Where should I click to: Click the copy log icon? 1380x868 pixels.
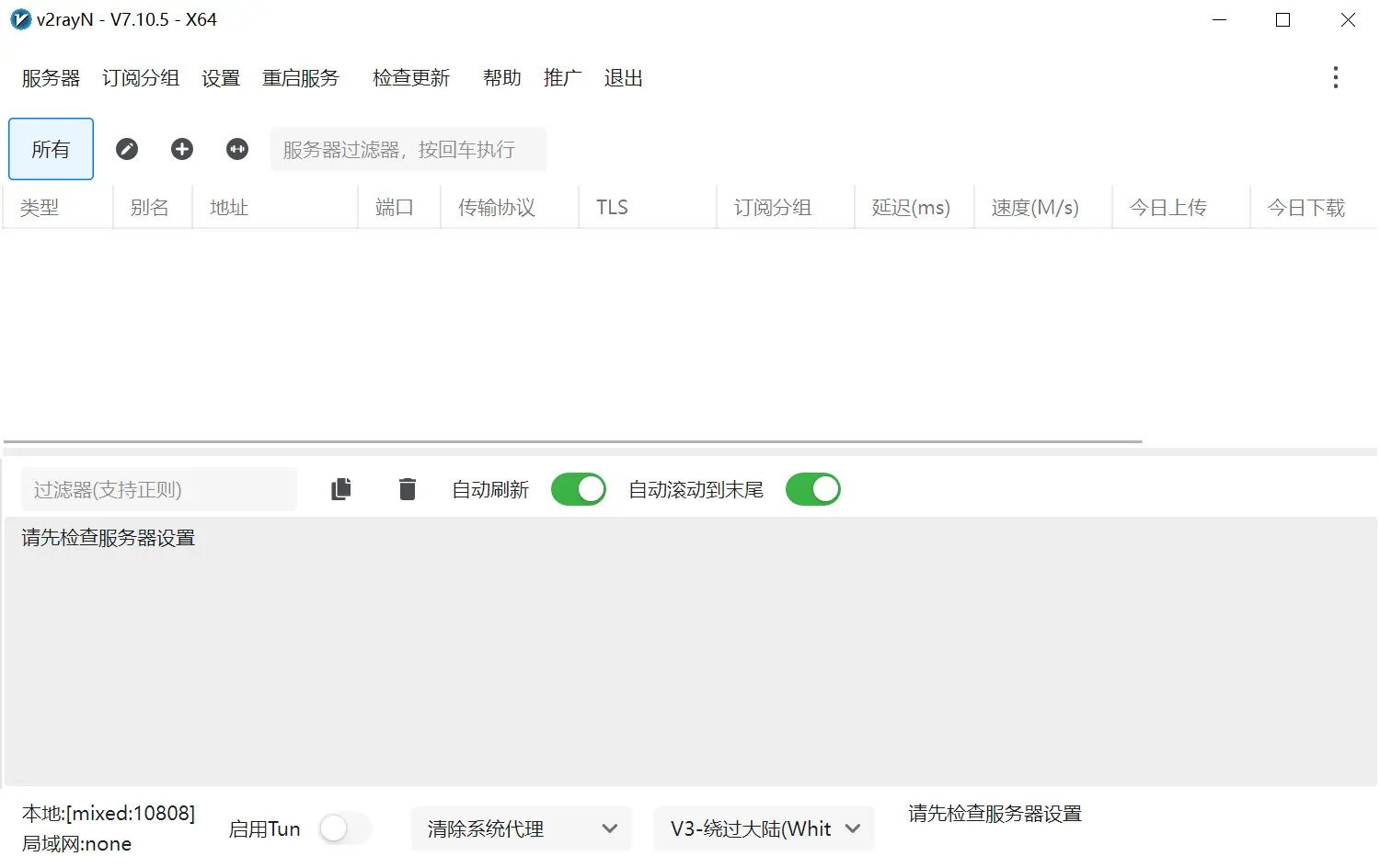[341, 489]
